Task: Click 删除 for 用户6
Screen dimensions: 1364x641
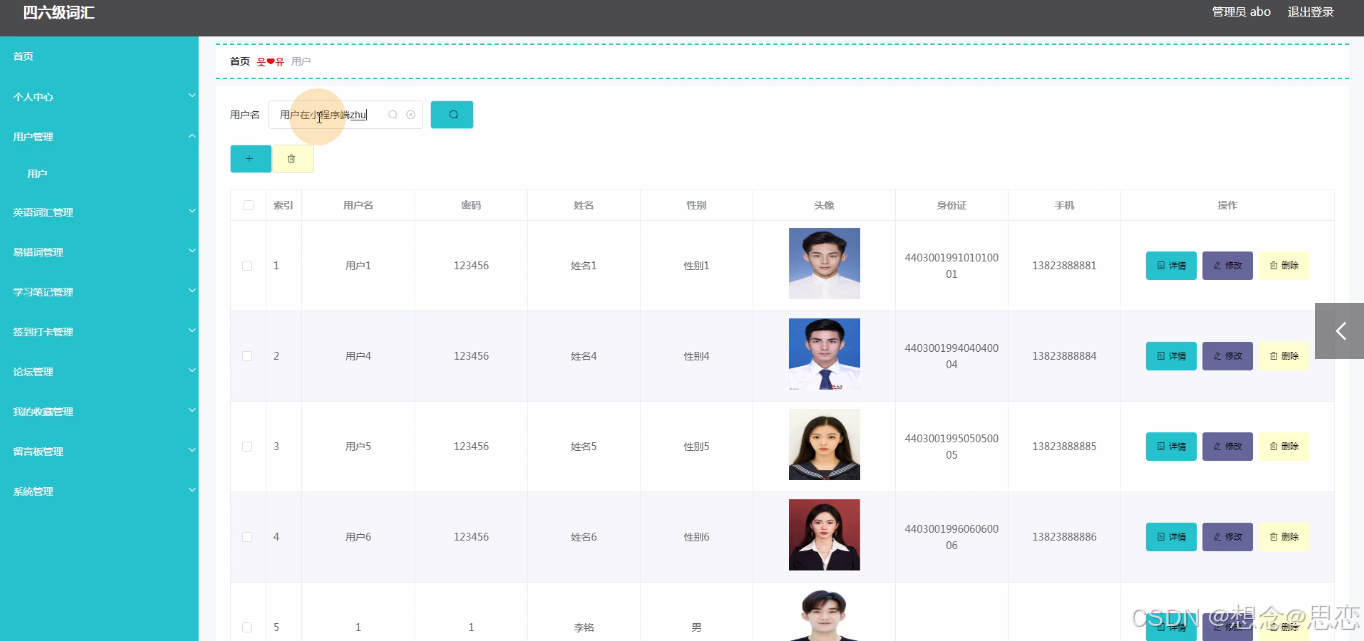Action: 1283,537
